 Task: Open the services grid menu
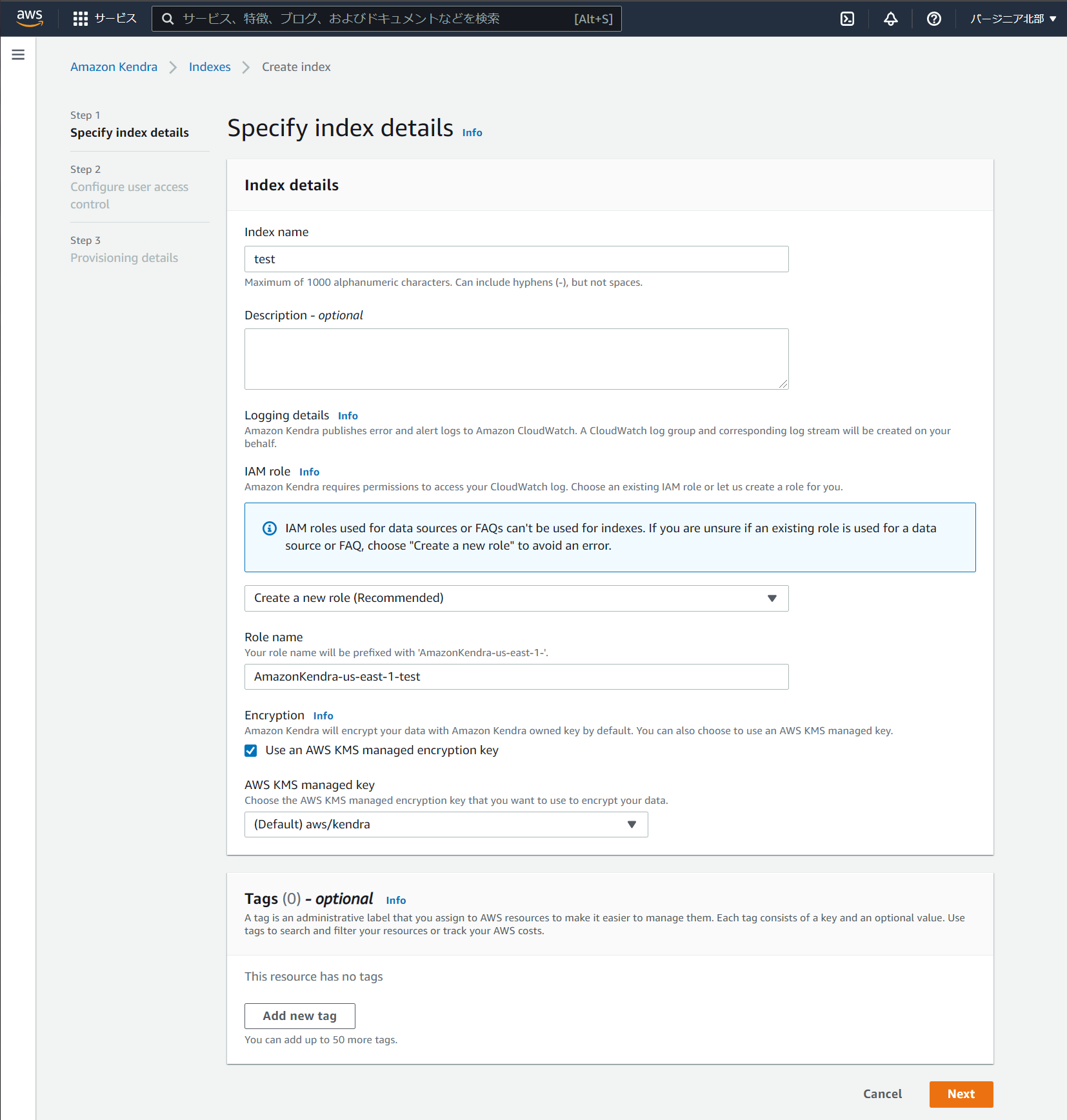coord(80,19)
